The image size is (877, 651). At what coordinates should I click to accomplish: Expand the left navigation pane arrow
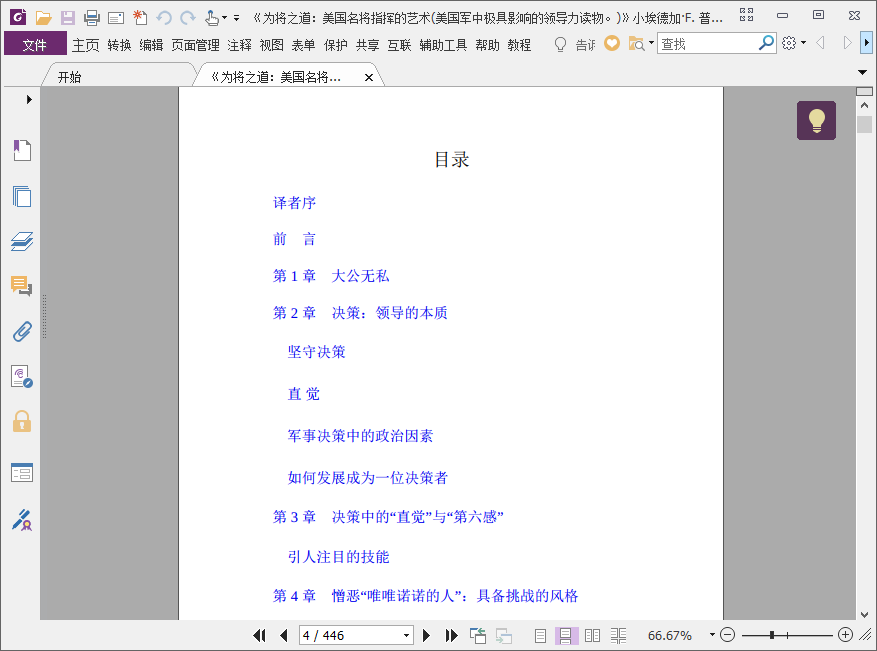29,100
